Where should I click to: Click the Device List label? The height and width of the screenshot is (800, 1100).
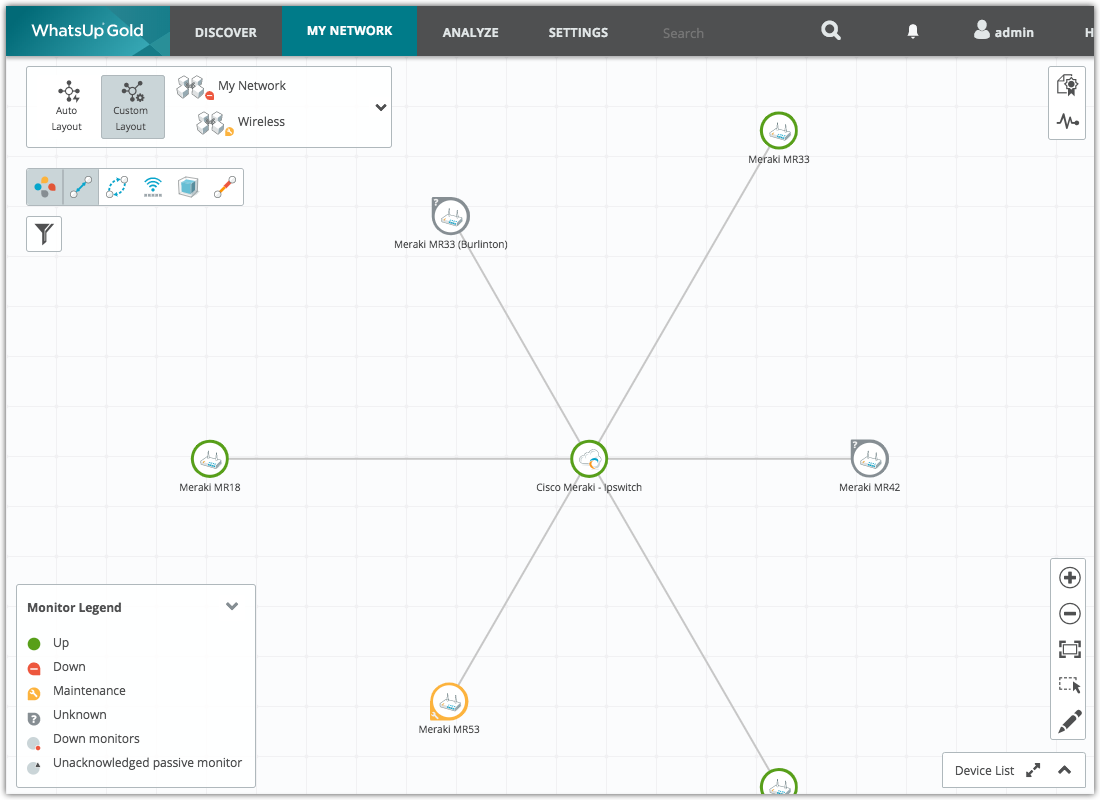pos(984,771)
